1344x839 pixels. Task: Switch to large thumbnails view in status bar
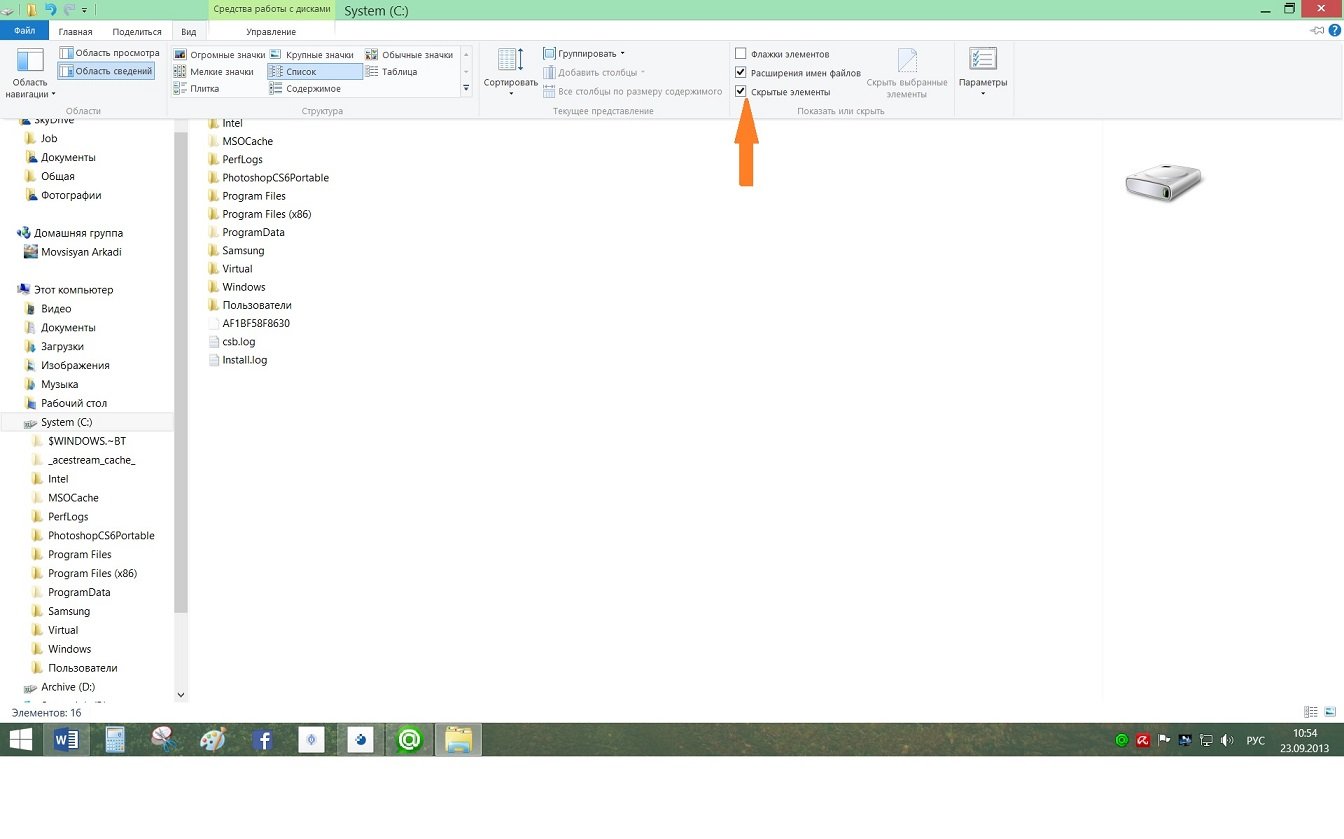point(1328,712)
